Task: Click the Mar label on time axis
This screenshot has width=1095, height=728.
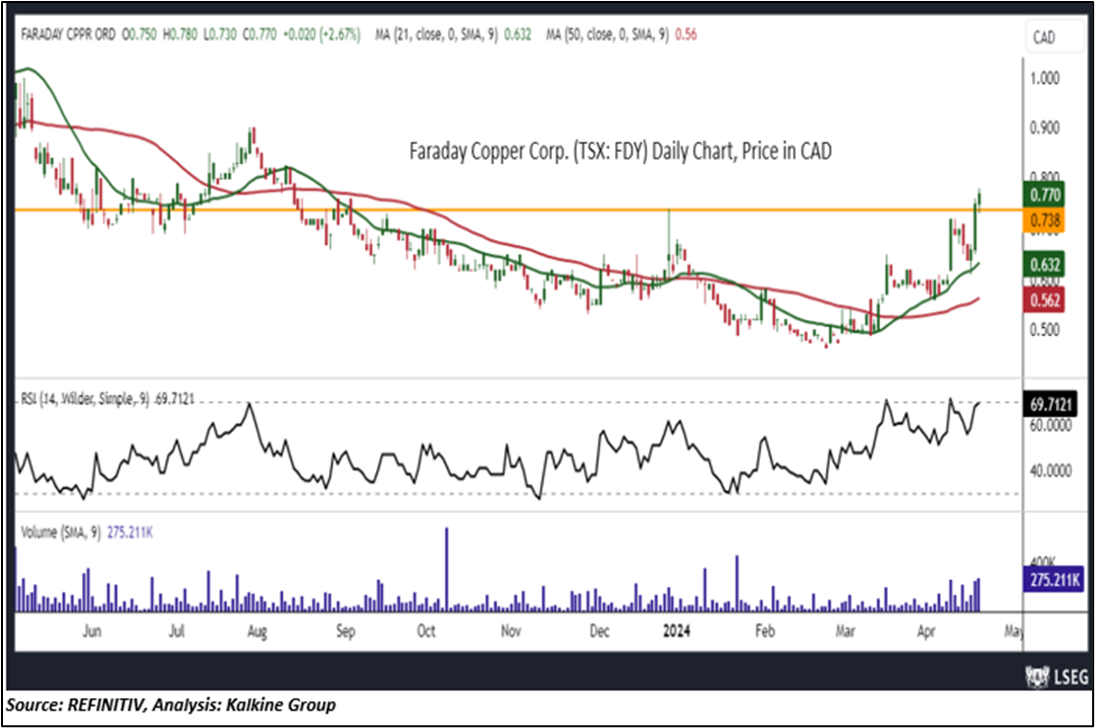Action: (845, 631)
